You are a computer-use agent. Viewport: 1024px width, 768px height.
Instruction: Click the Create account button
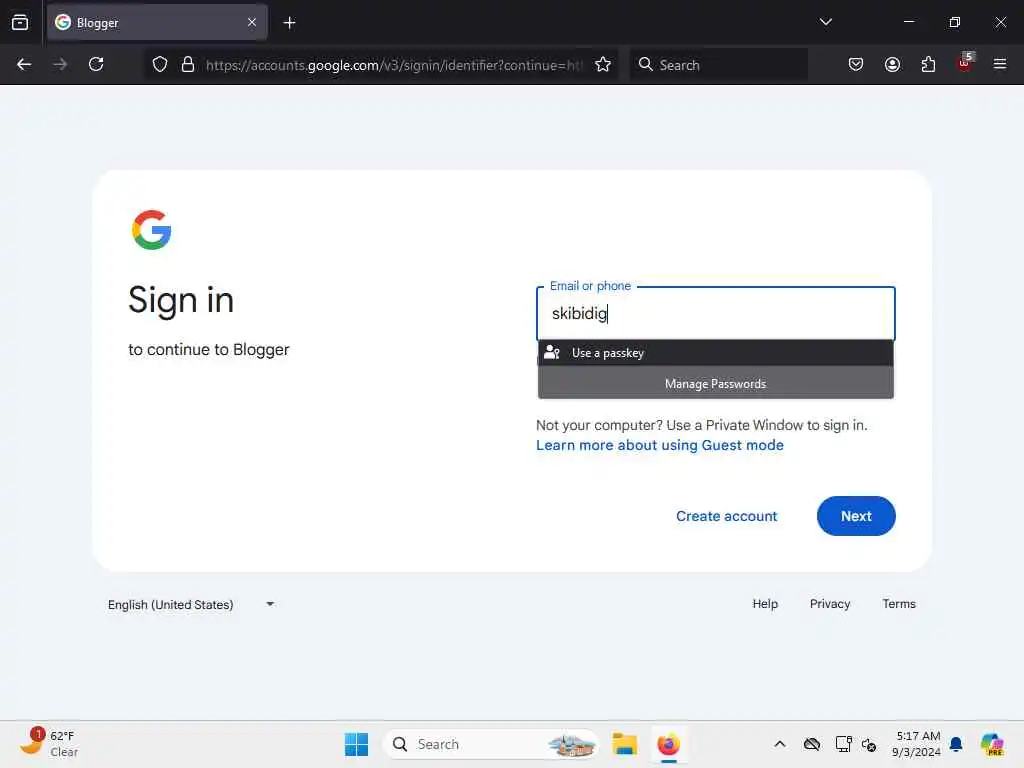[x=726, y=516]
